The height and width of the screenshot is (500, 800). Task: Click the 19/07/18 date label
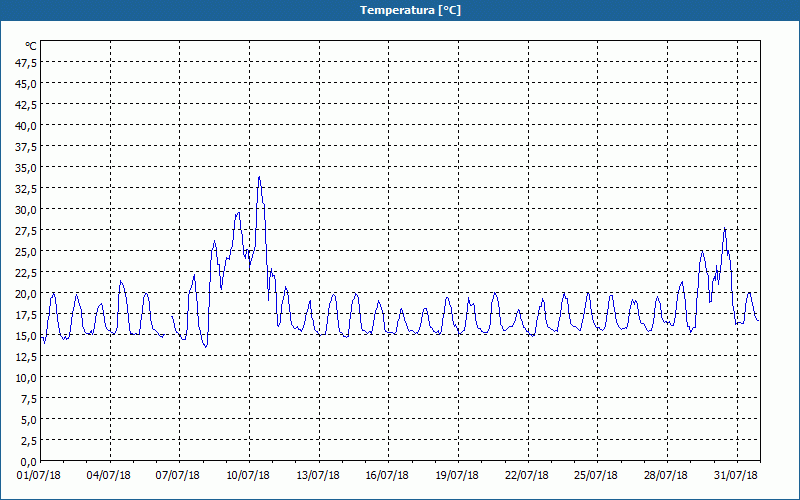tap(457, 476)
